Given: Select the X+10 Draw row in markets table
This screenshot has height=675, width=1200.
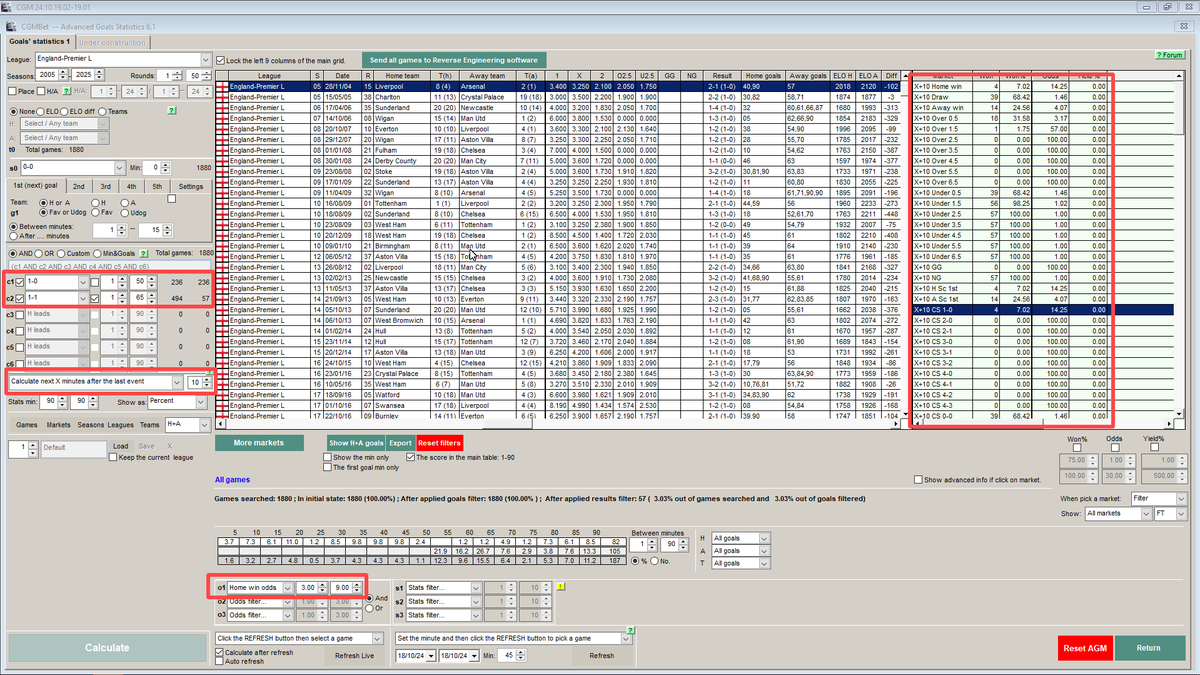Looking at the screenshot, I should click(1009, 96).
